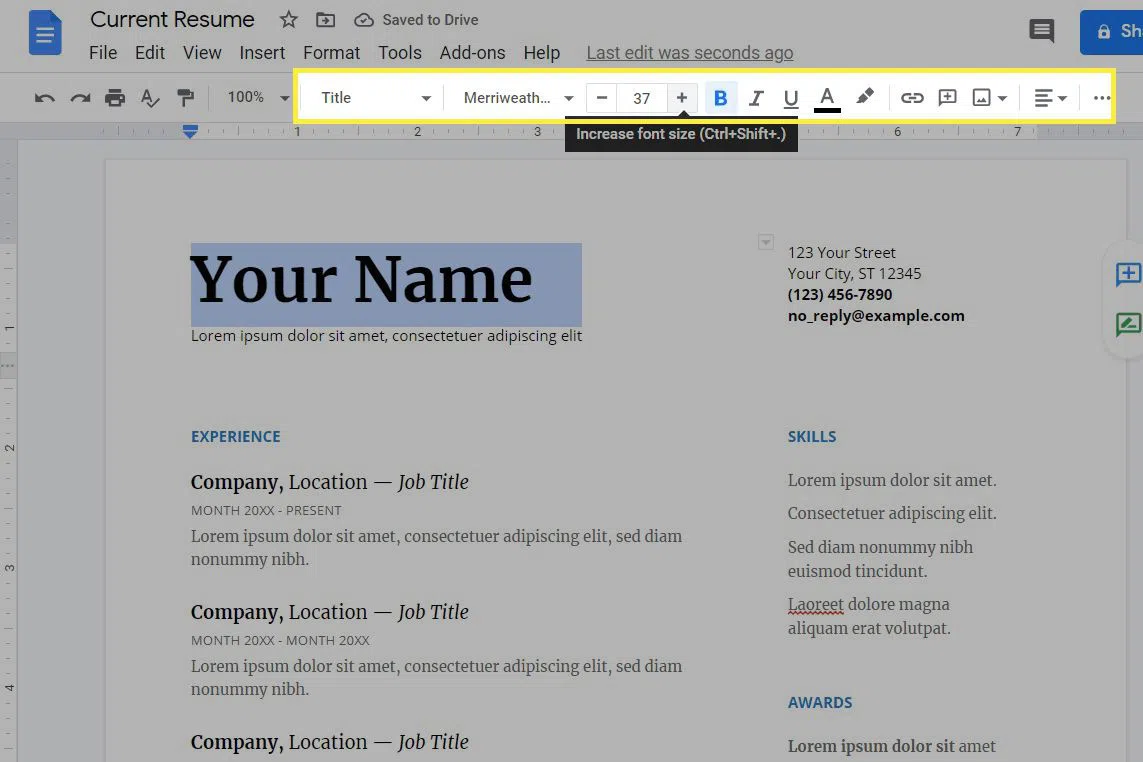The width and height of the screenshot is (1143, 762).
Task: Toggle Bold formatting
Action: coord(720,98)
